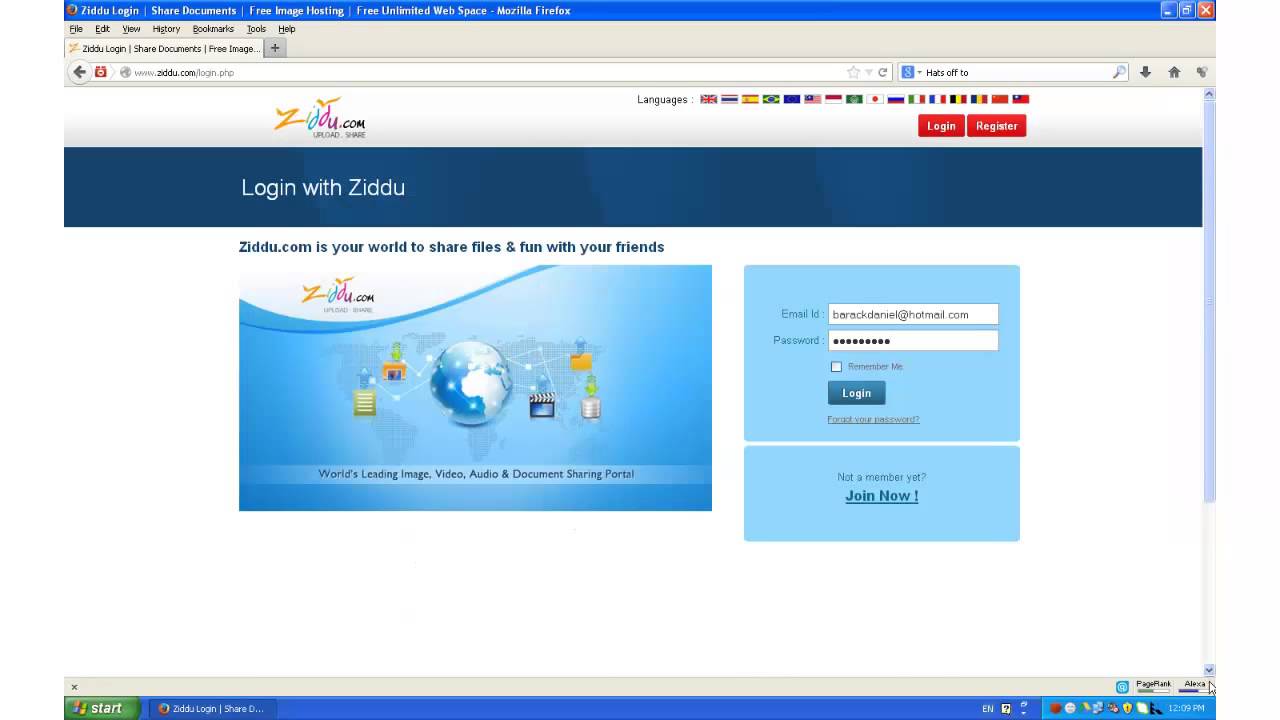This screenshot has width=1280, height=720.
Task: Open the Windows start button
Action: (103, 708)
